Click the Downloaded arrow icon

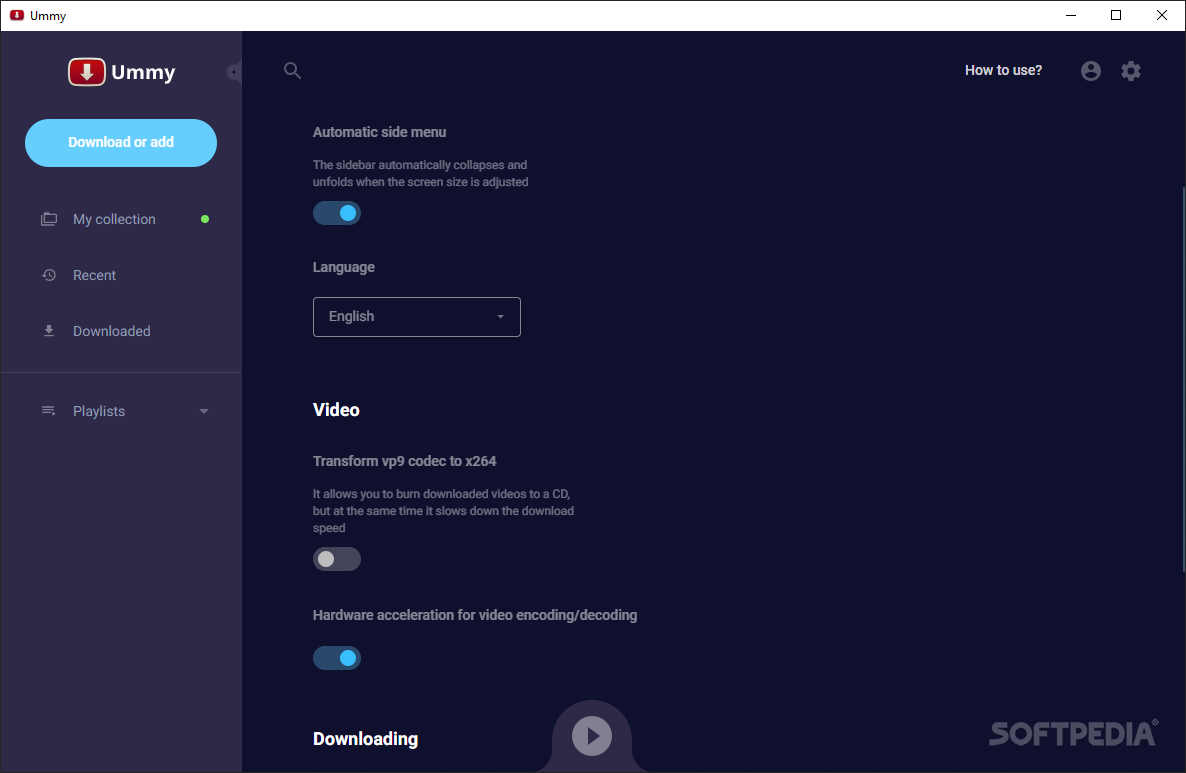[49, 331]
